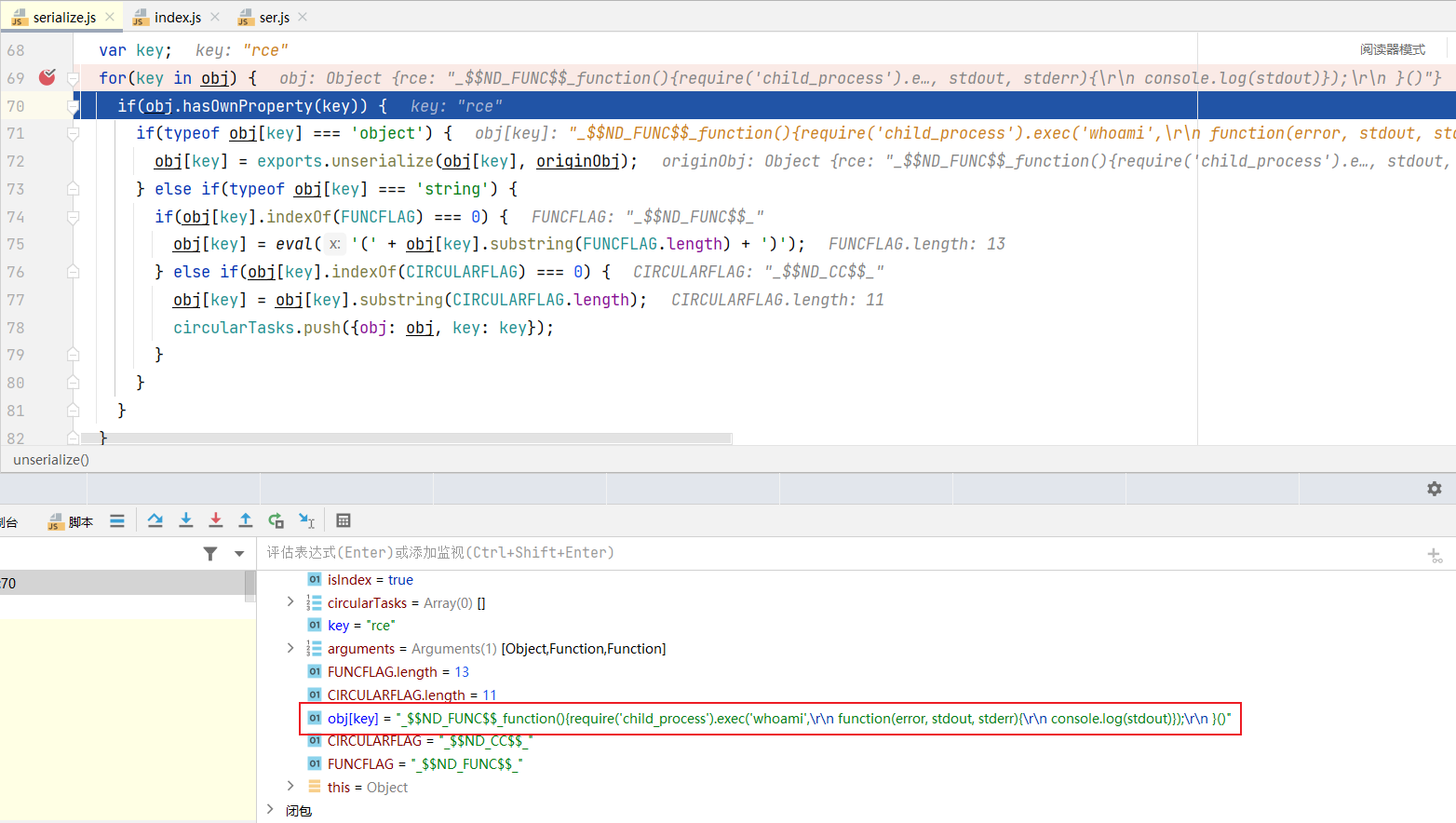
Task: Click the Step Over debugger icon
Action: pos(155,521)
